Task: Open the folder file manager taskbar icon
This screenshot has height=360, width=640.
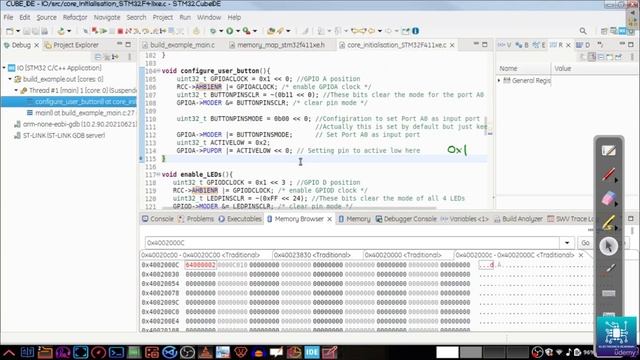Action: point(45,352)
